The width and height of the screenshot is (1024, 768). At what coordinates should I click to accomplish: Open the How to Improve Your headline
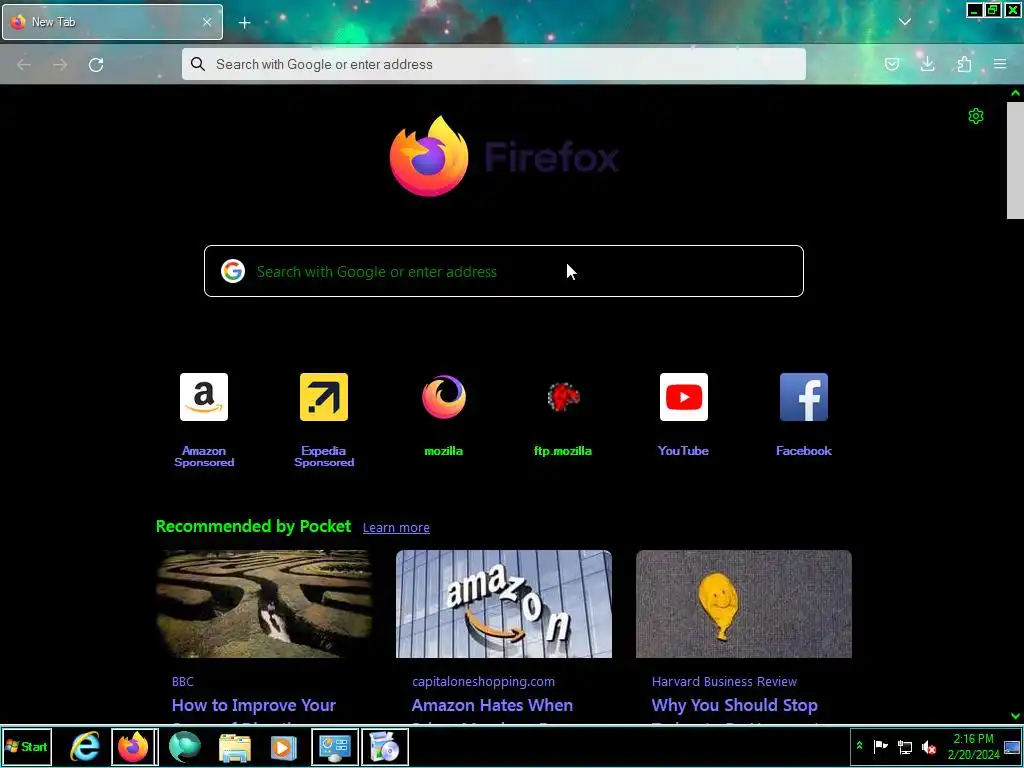[x=253, y=705]
